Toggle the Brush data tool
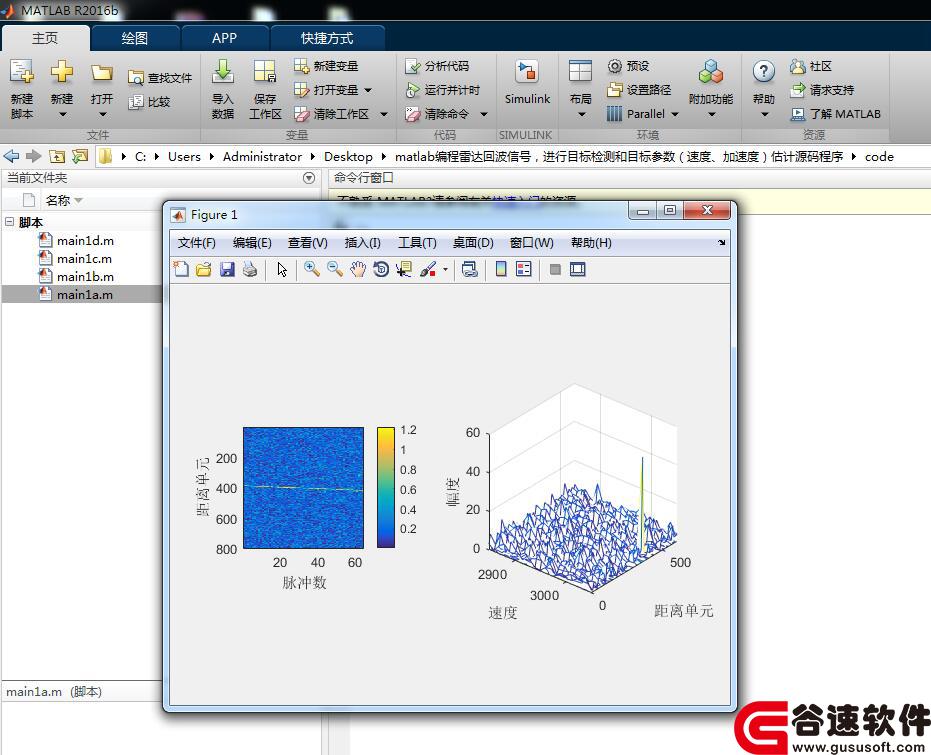The width and height of the screenshot is (931, 755). (x=428, y=269)
